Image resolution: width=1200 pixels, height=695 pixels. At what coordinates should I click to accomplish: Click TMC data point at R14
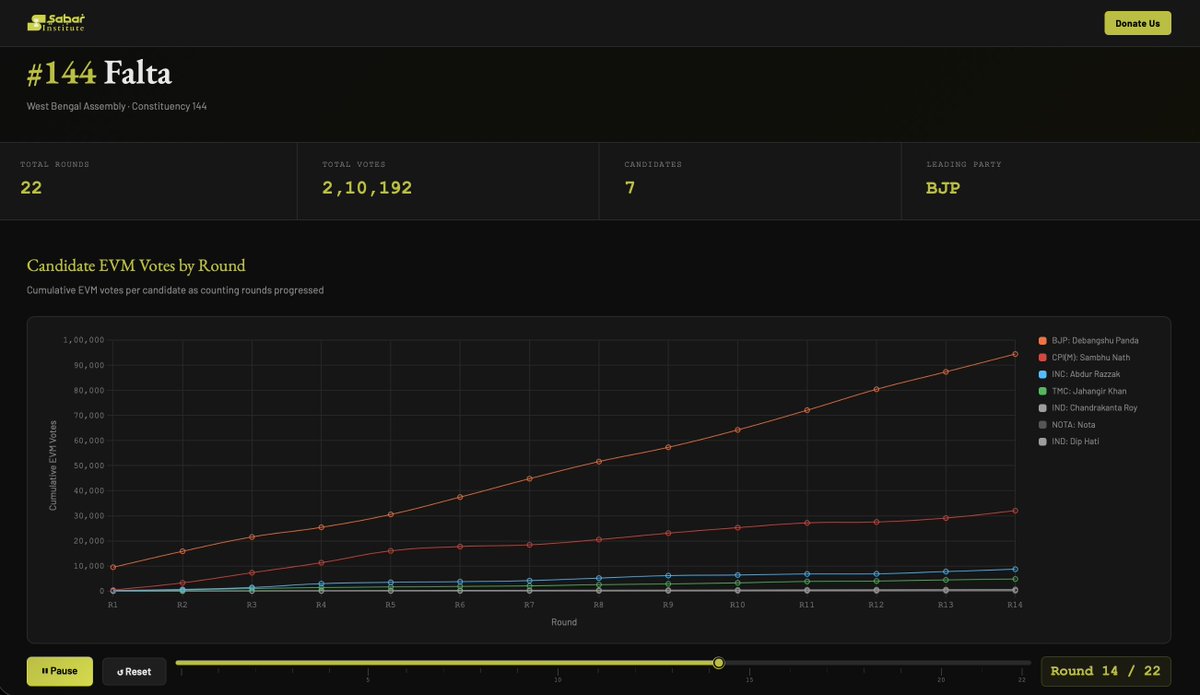(1014, 579)
